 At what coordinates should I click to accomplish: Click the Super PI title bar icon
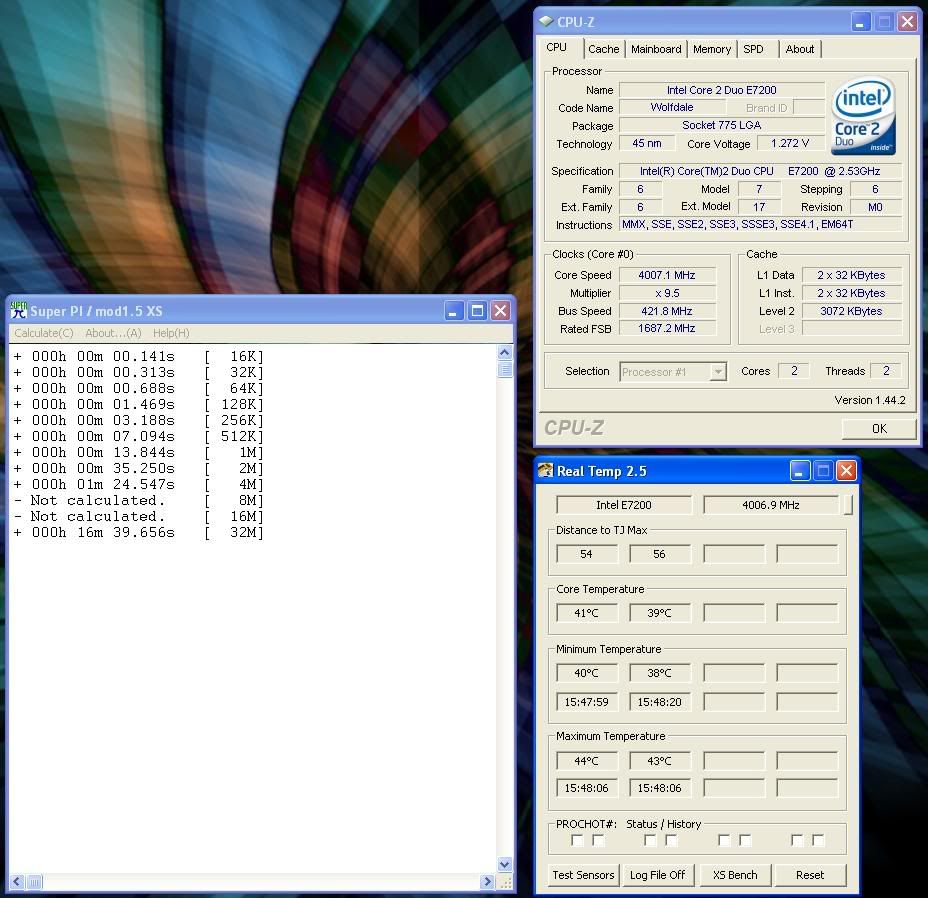click(x=19, y=310)
